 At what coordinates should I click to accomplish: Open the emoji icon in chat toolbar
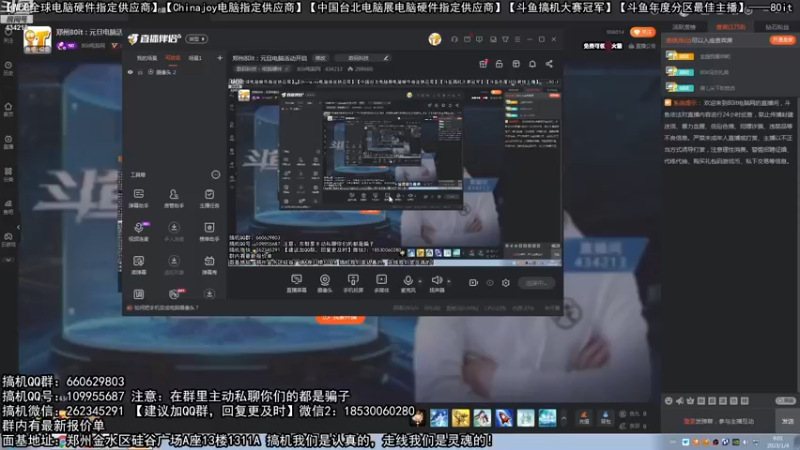coord(668,401)
